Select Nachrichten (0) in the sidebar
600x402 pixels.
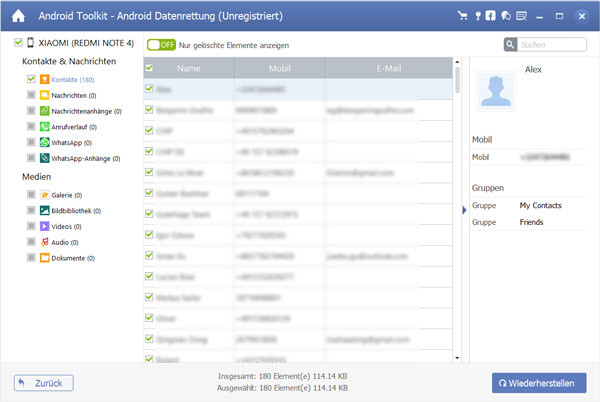74,95
